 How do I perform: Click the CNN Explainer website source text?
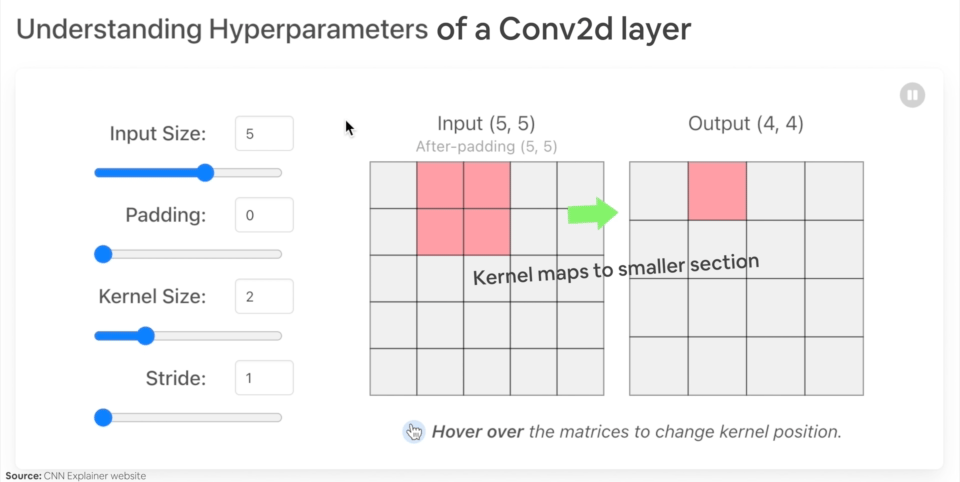[x=95, y=476]
